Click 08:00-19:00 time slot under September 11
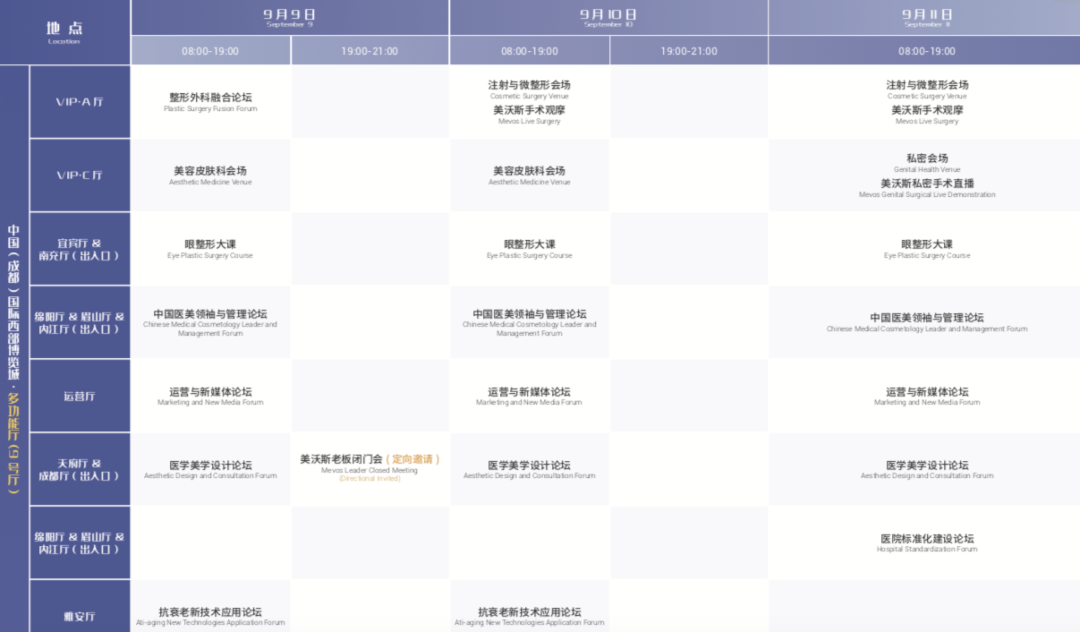 926,51
